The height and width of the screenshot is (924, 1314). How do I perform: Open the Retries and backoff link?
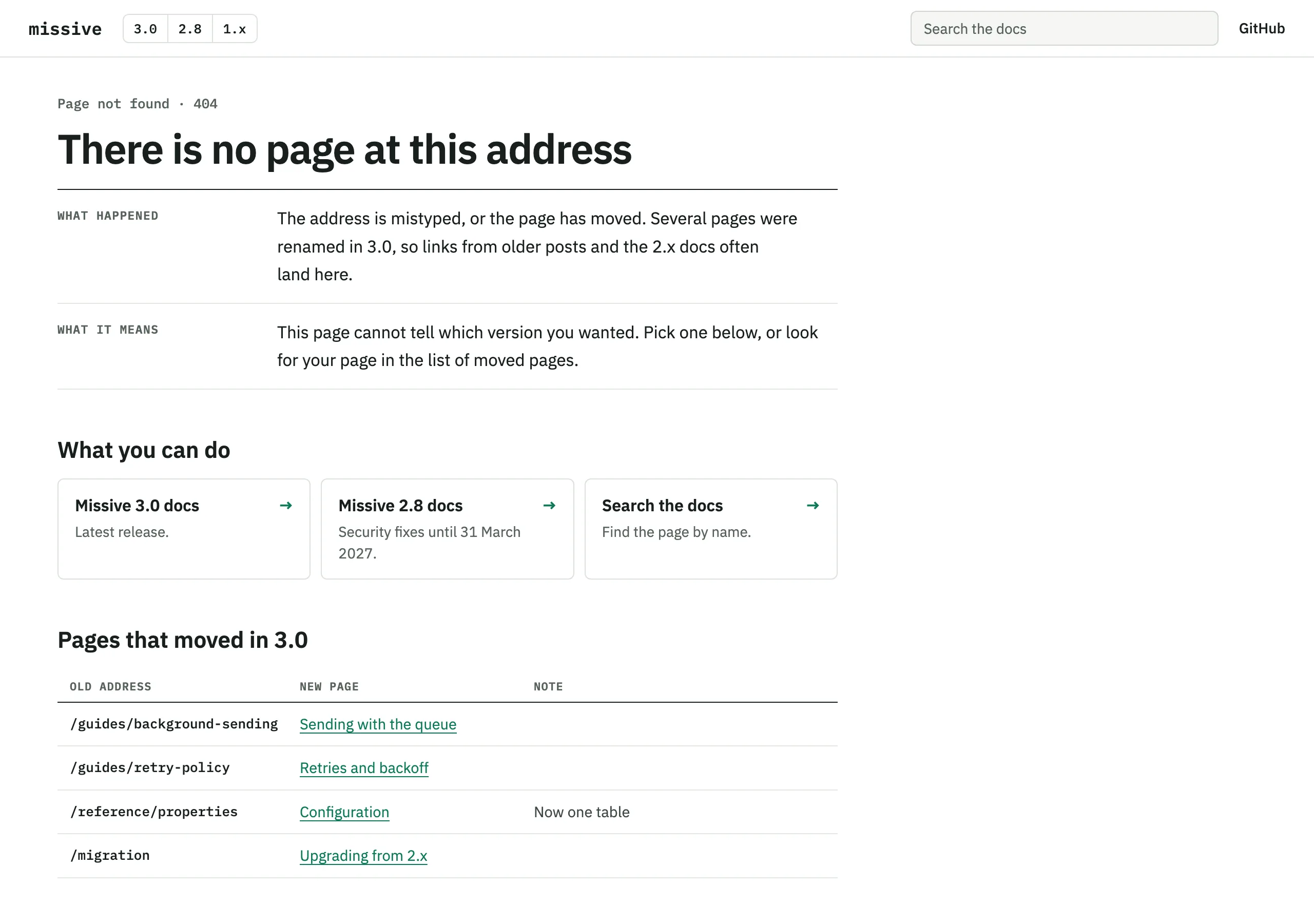(x=364, y=768)
